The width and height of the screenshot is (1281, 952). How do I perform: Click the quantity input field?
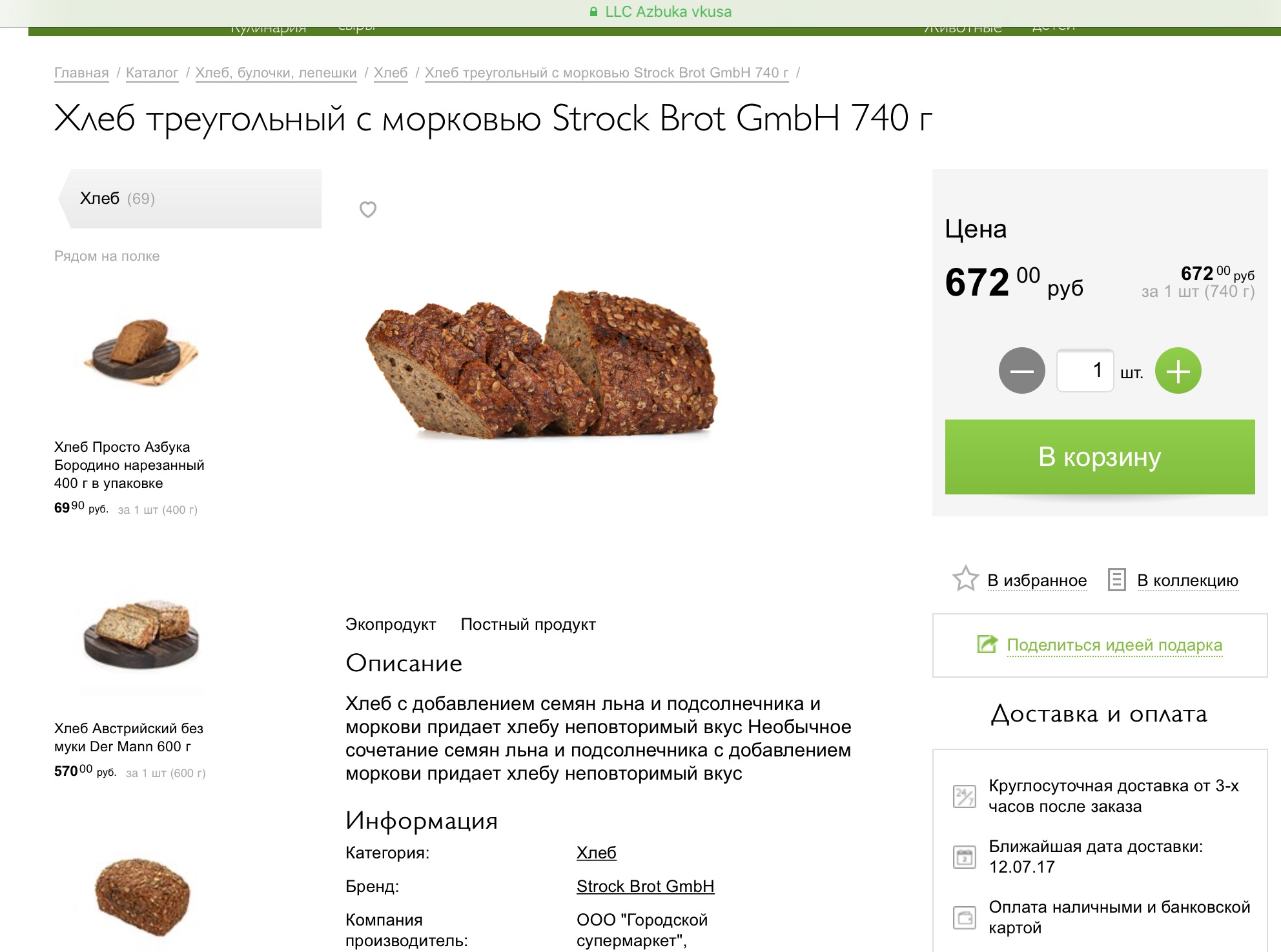[x=1085, y=370]
